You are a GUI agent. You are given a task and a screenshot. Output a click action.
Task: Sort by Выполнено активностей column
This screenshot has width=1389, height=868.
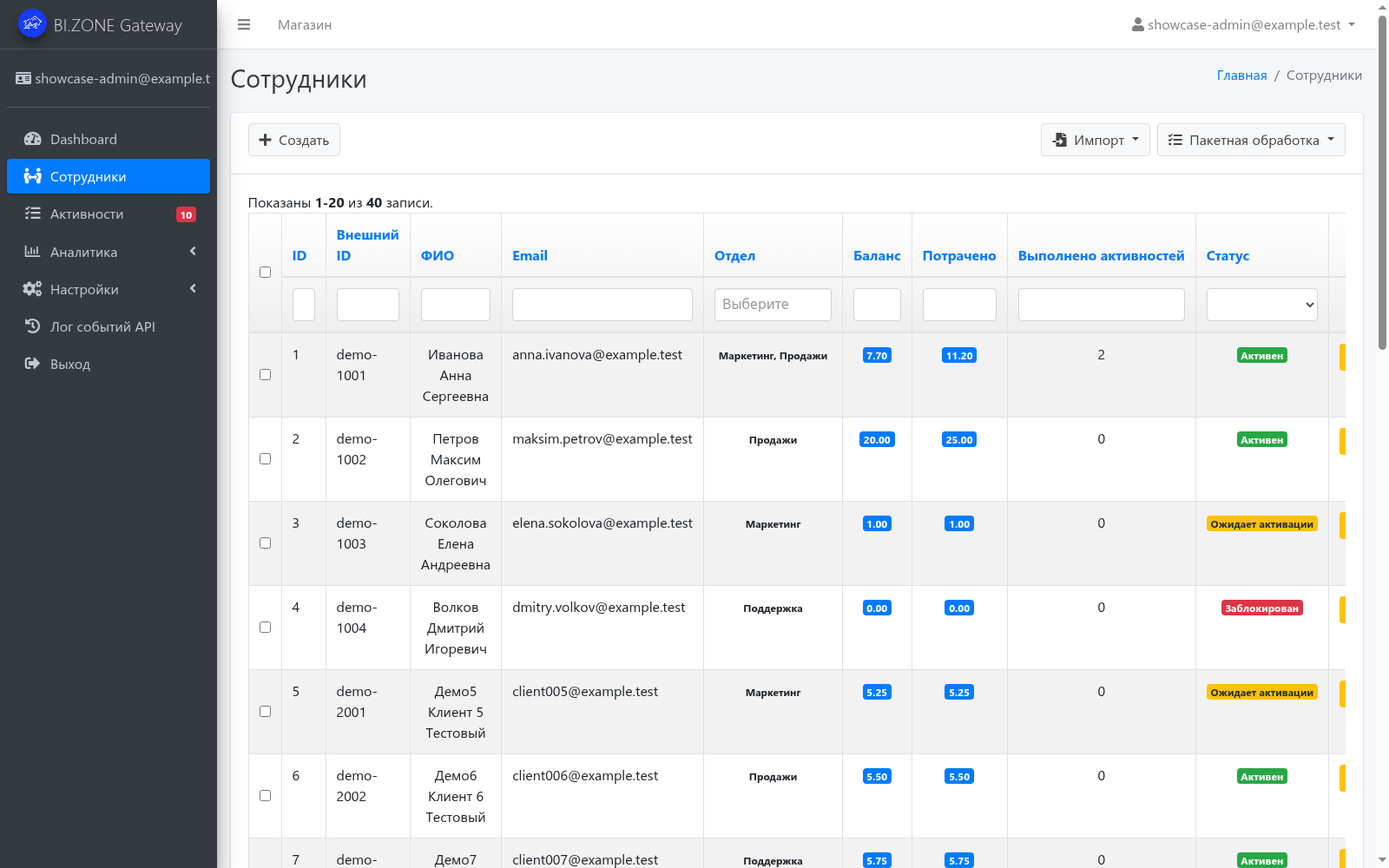pyautogui.click(x=1101, y=256)
